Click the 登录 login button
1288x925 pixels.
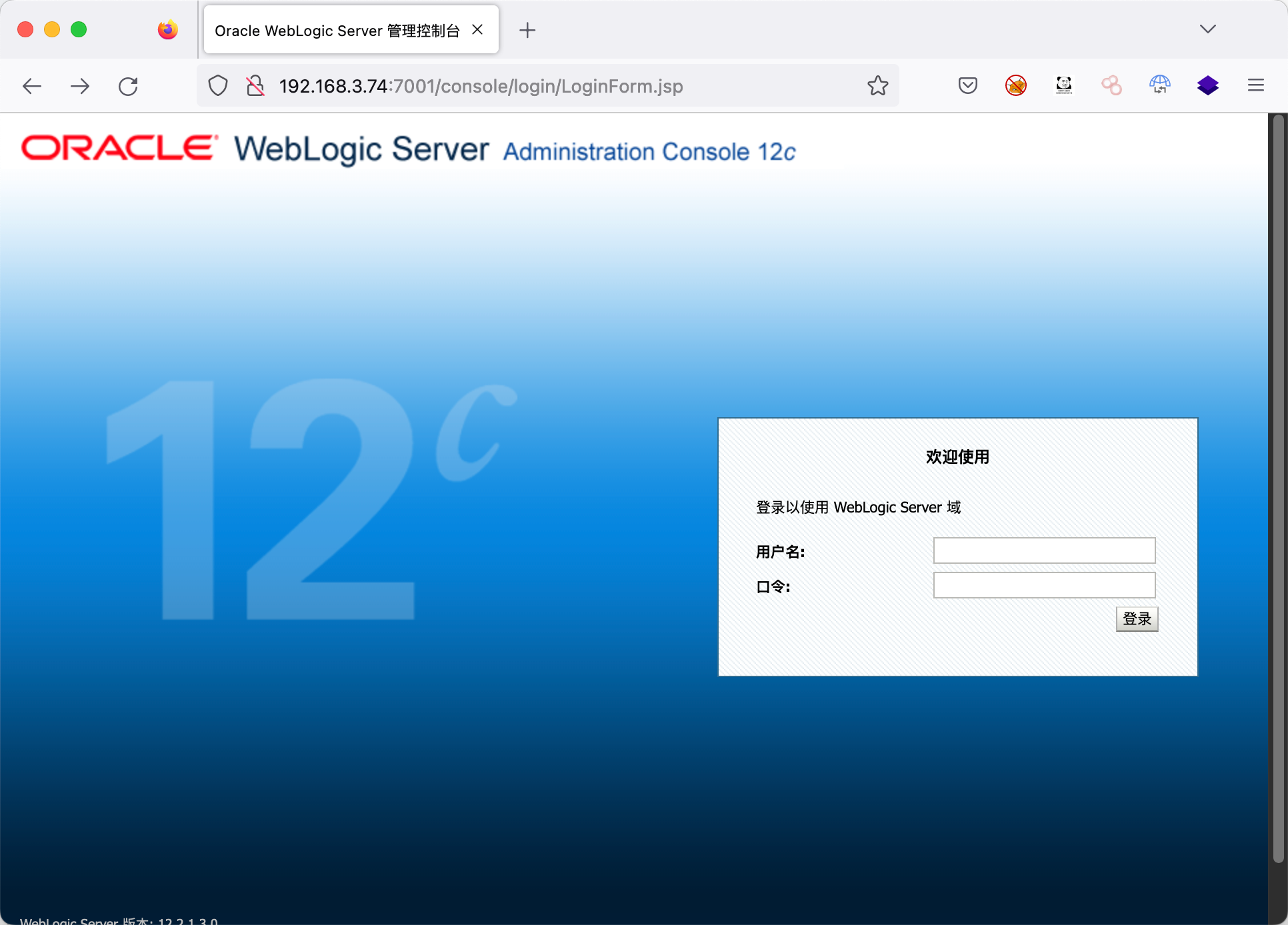pyautogui.click(x=1137, y=618)
